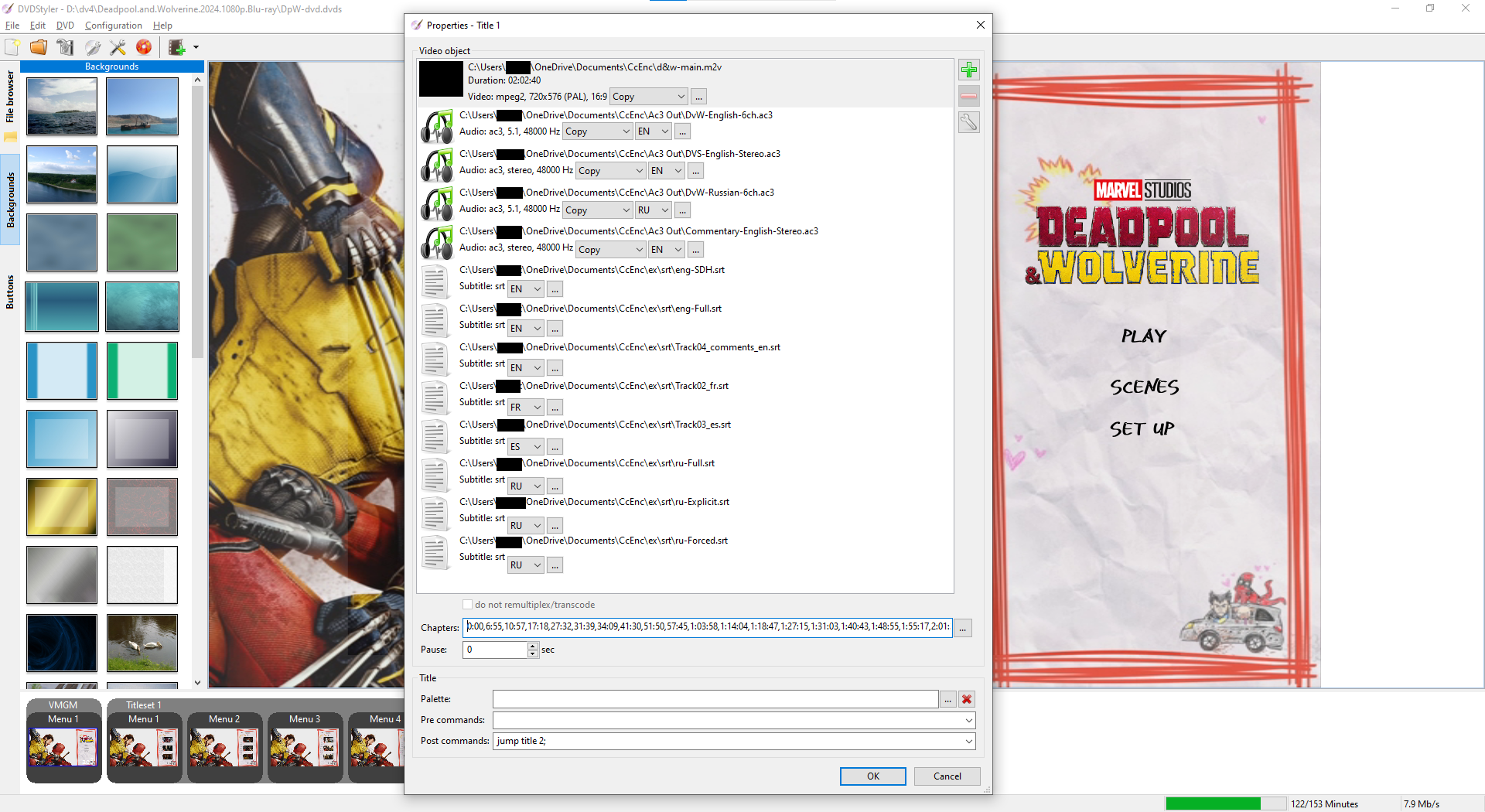
Task: Select the ru-Full.srt subtitle icon
Action: [x=435, y=475]
